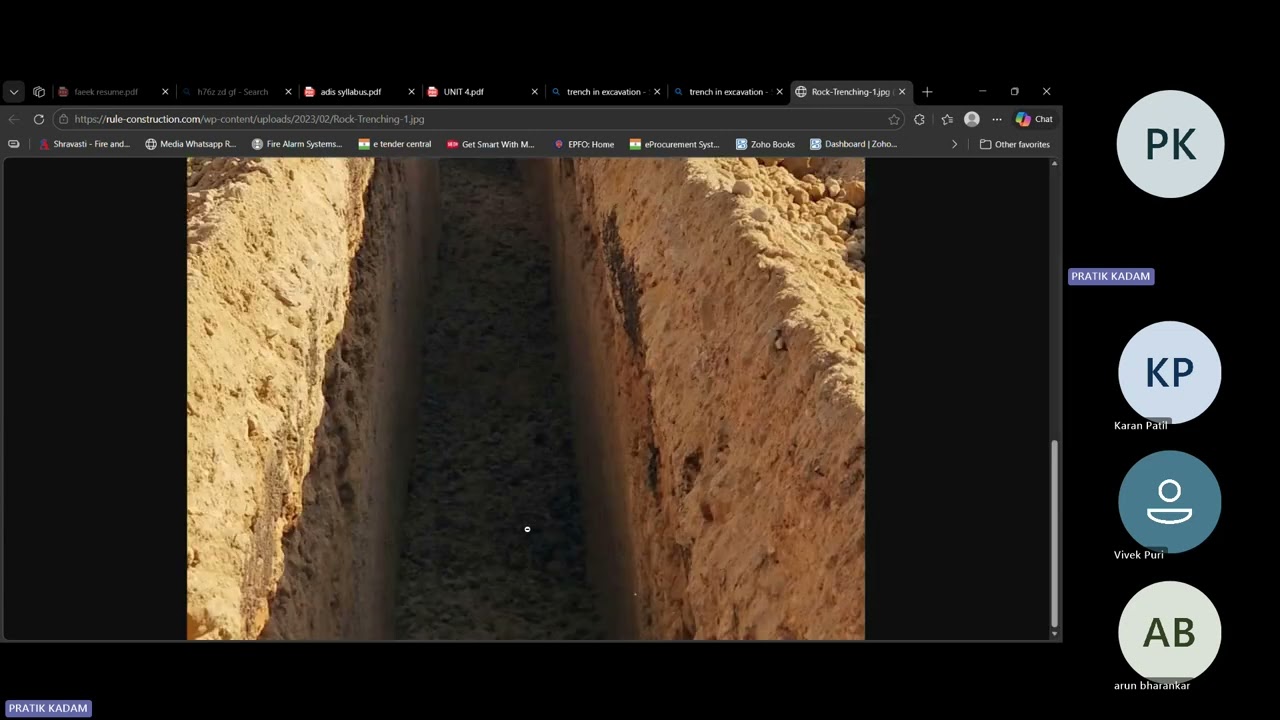Click the scrollbar down arrow
The image size is (1280, 720).
pyautogui.click(x=1054, y=634)
